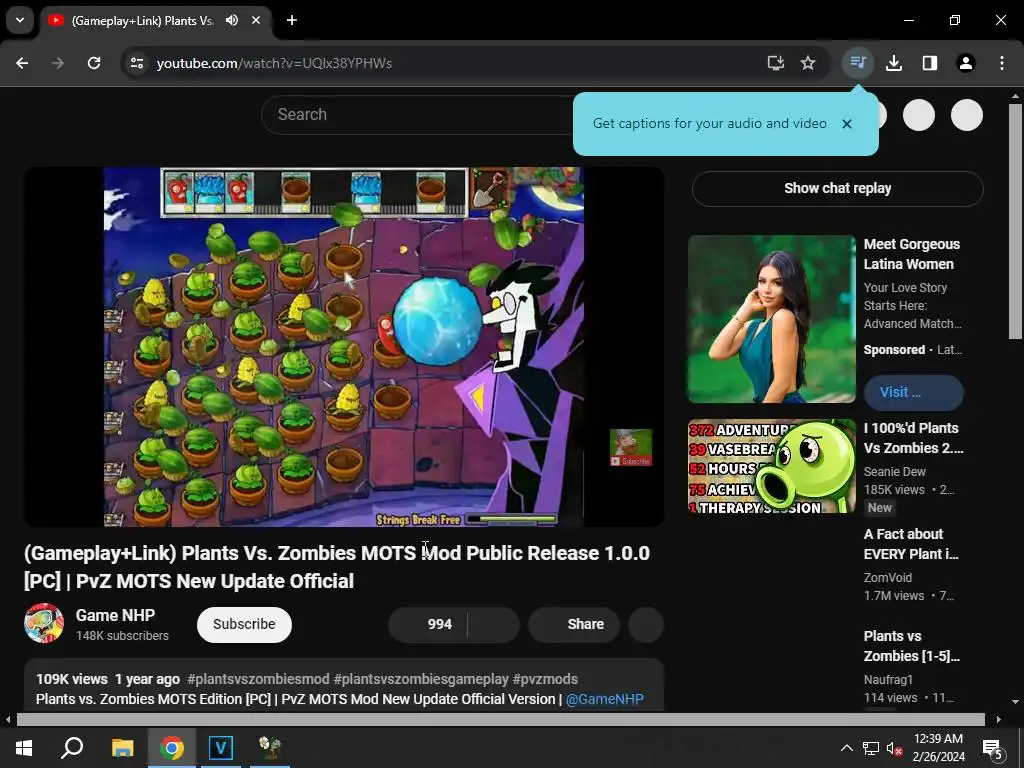Subscribe to Game NHP
Image resolution: width=1024 pixels, height=768 pixels.
pyautogui.click(x=244, y=624)
